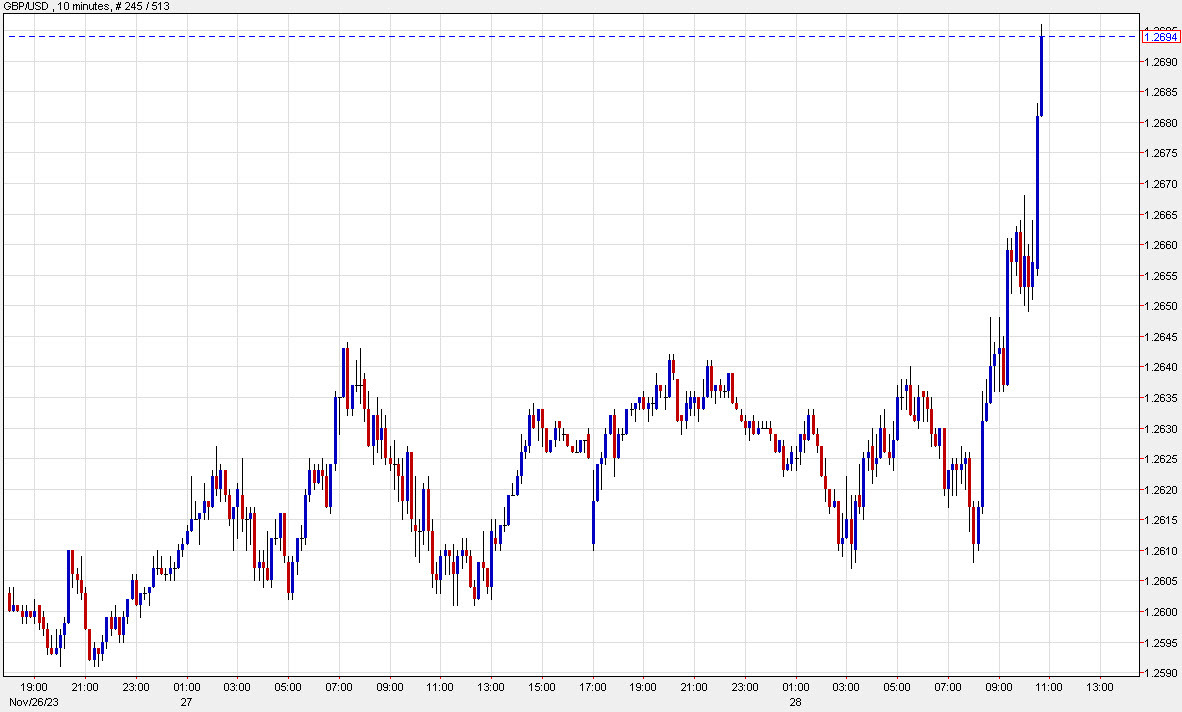
Task: Click the 1.2615 price axis label
Action: [x=1160, y=520]
